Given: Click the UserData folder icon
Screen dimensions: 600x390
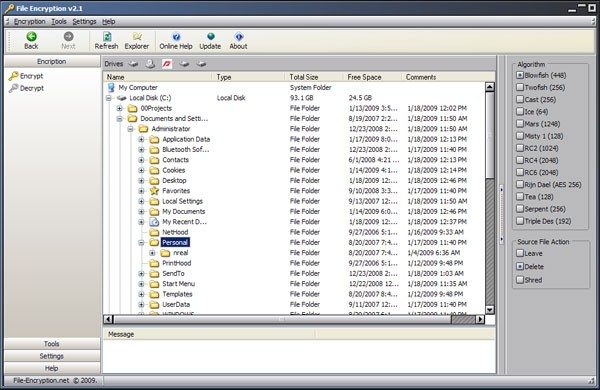Looking at the screenshot, I should [x=154, y=304].
